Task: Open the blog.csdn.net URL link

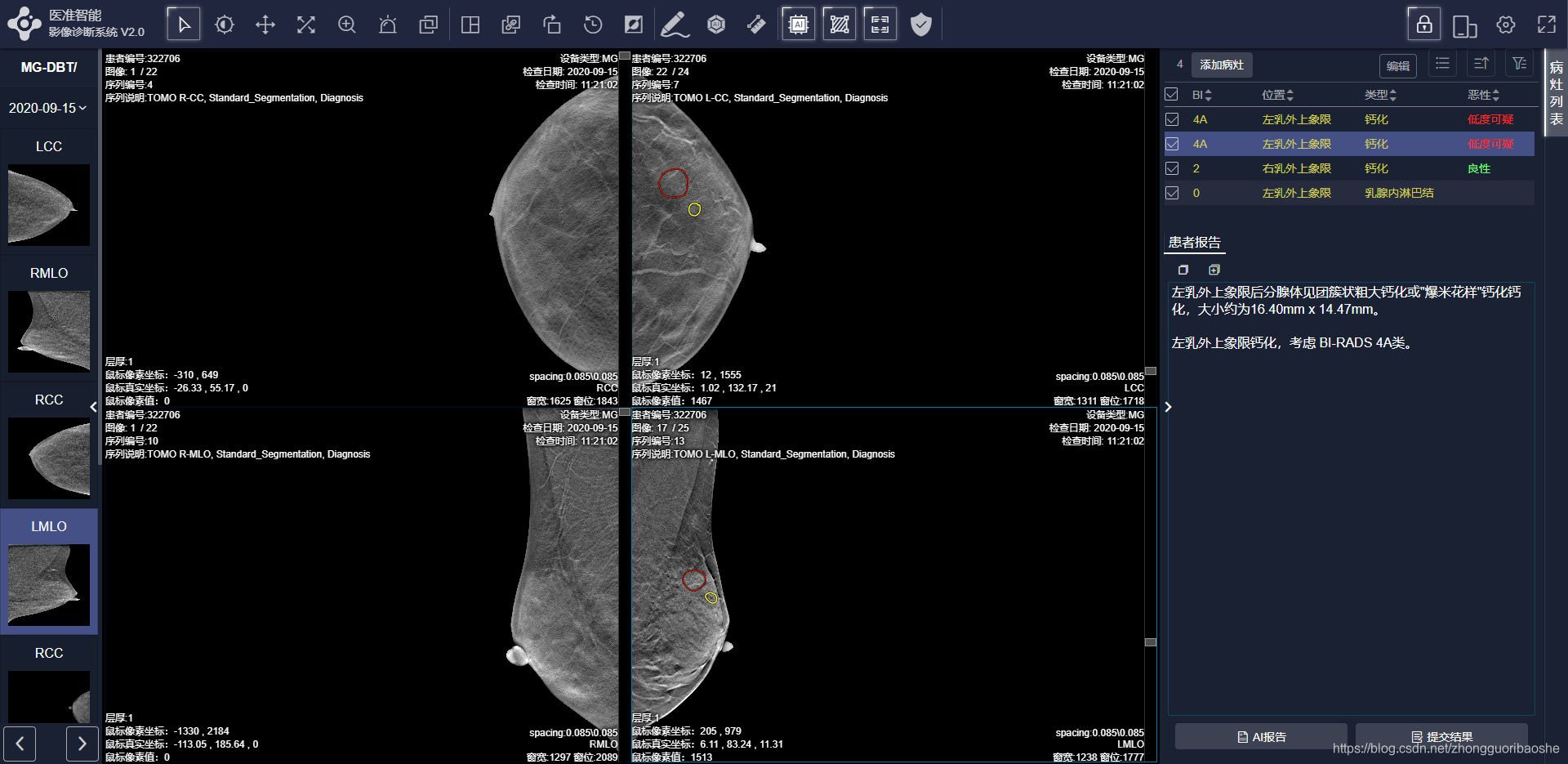Action: [1445, 748]
